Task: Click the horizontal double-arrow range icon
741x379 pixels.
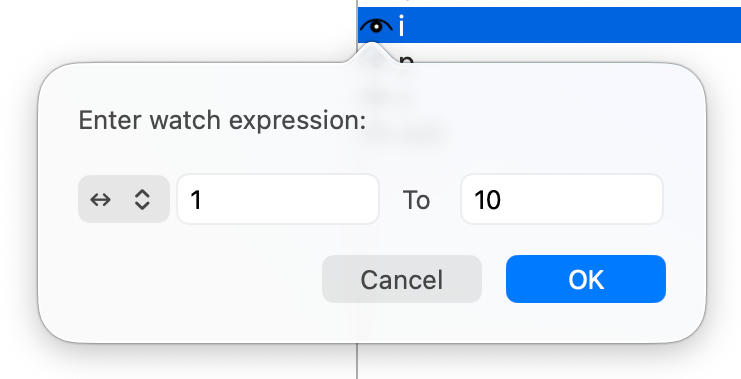Action: [101, 200]
